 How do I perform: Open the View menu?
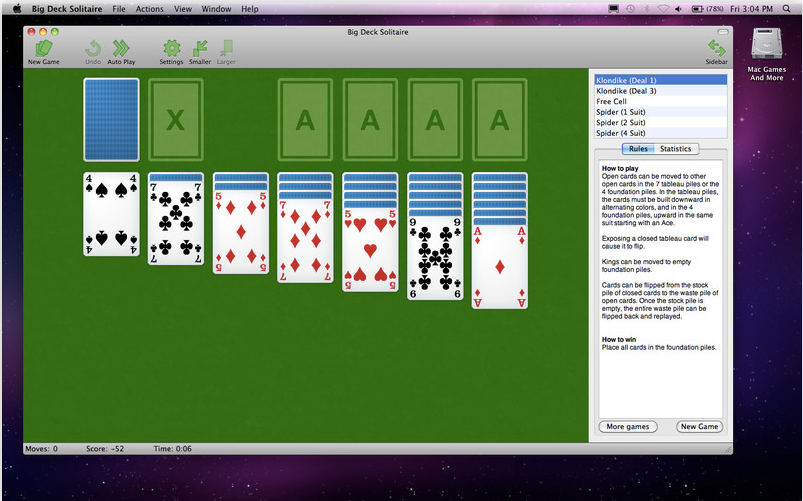tap(183, 9)
